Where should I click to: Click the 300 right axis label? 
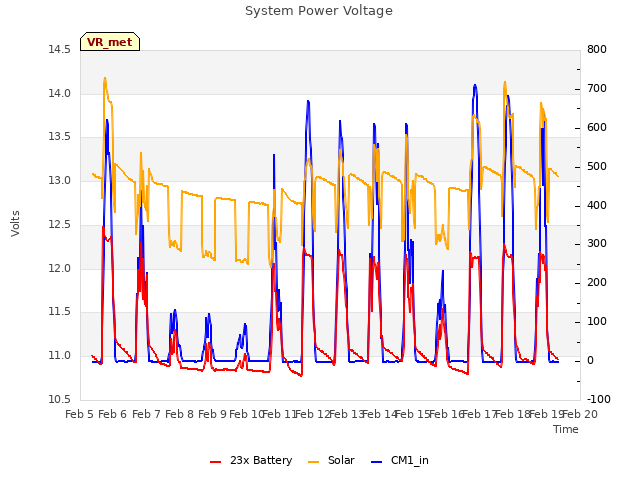(x=597, y=244)
